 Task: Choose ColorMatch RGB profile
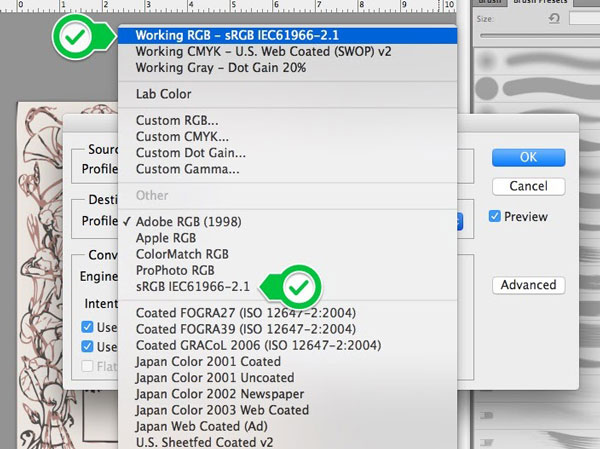pos(287,254)
